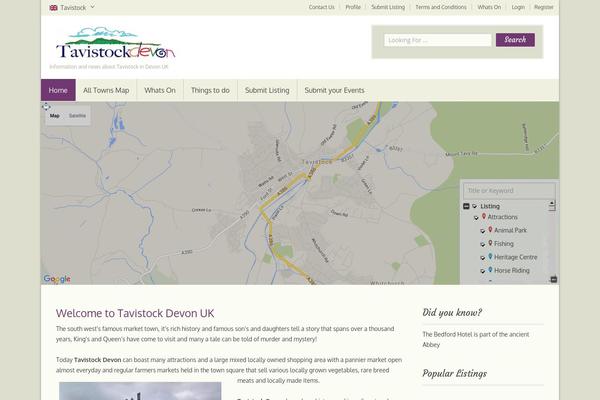Open Submit Listing in main navigation
Viewport: 600px width, 400px height.
pyautogui.click(x=267, y=90)
